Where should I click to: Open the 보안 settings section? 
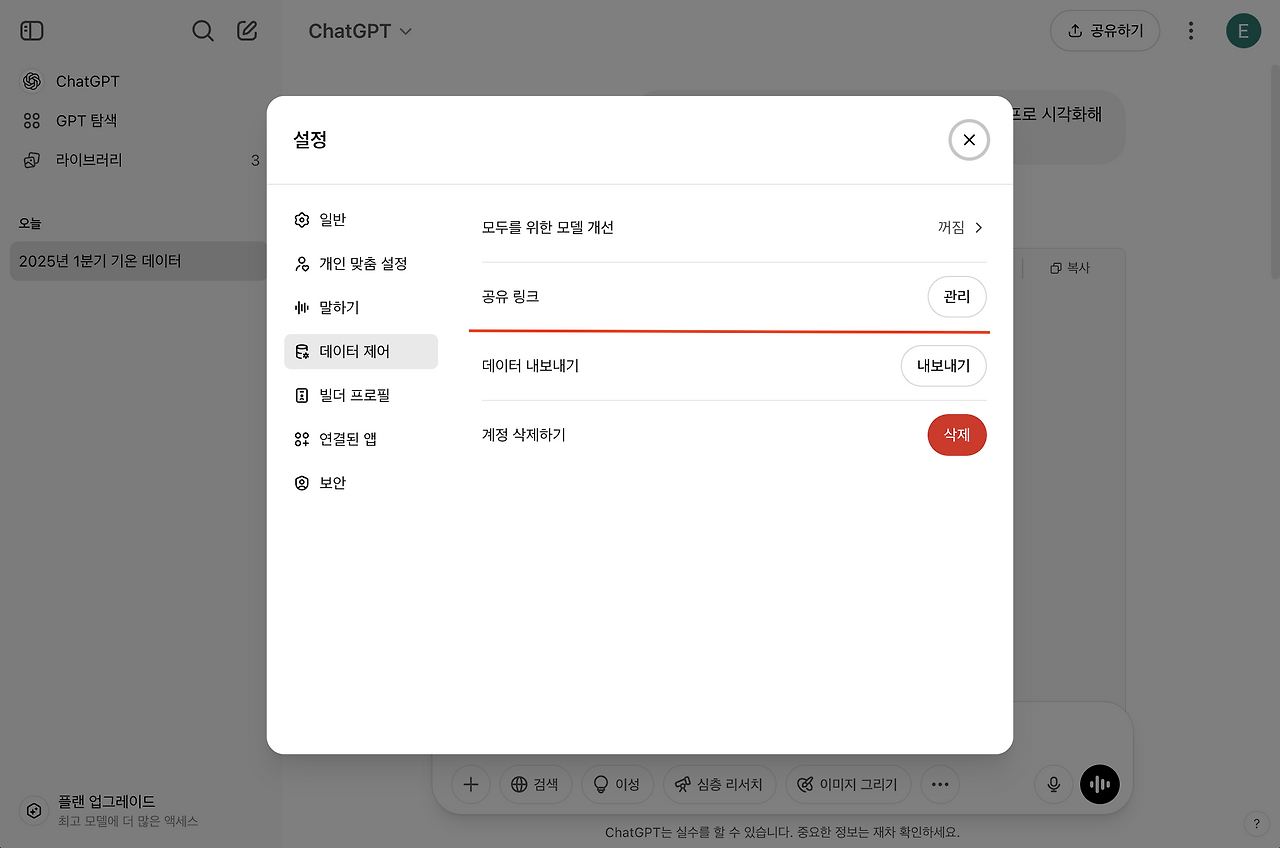[x=331, y=482]
